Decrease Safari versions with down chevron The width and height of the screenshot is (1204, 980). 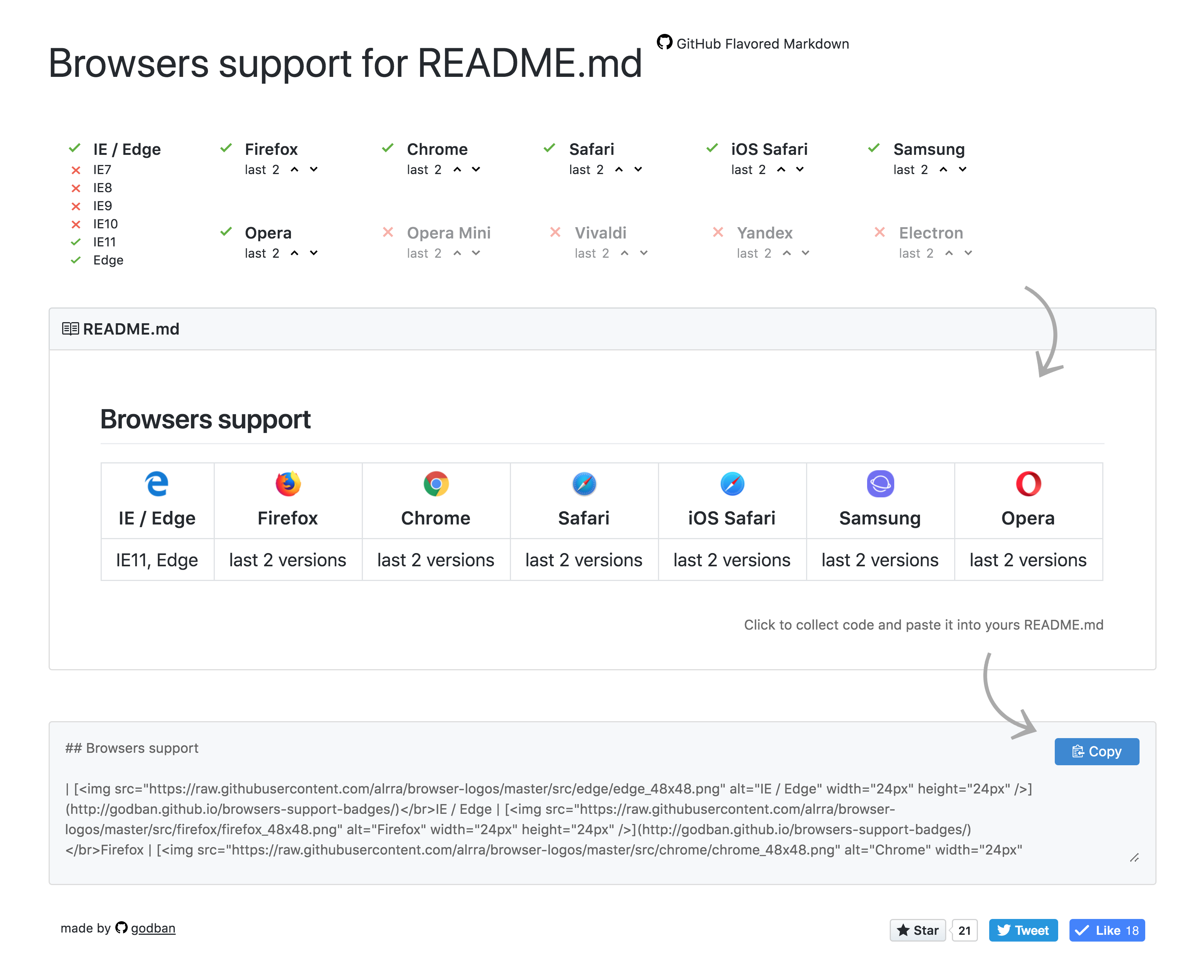(x=638, y=169)
